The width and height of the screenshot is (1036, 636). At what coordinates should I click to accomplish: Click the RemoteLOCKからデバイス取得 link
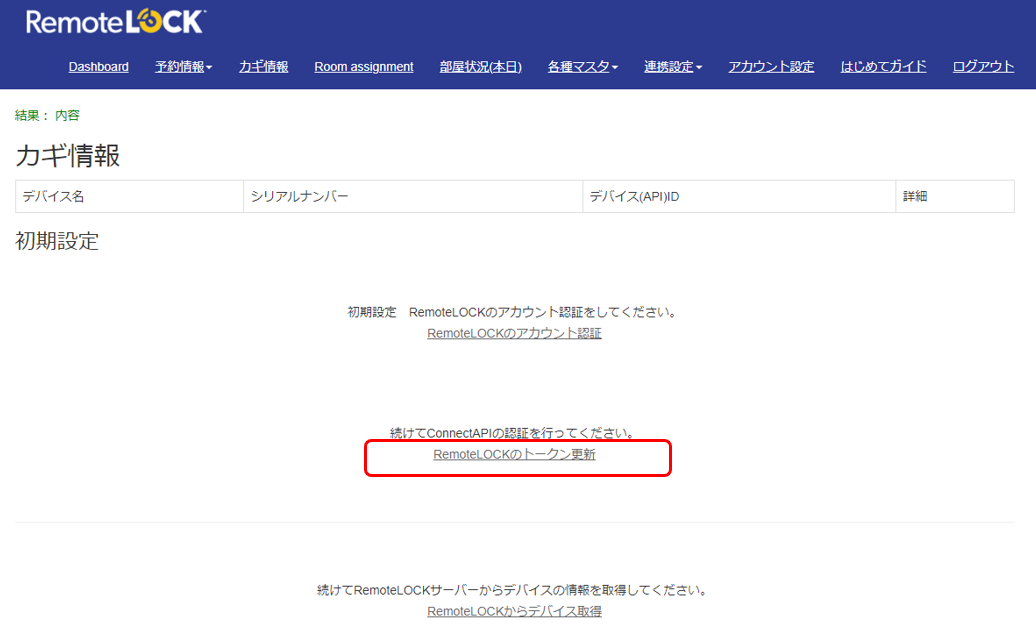click(x=514, y=612)
